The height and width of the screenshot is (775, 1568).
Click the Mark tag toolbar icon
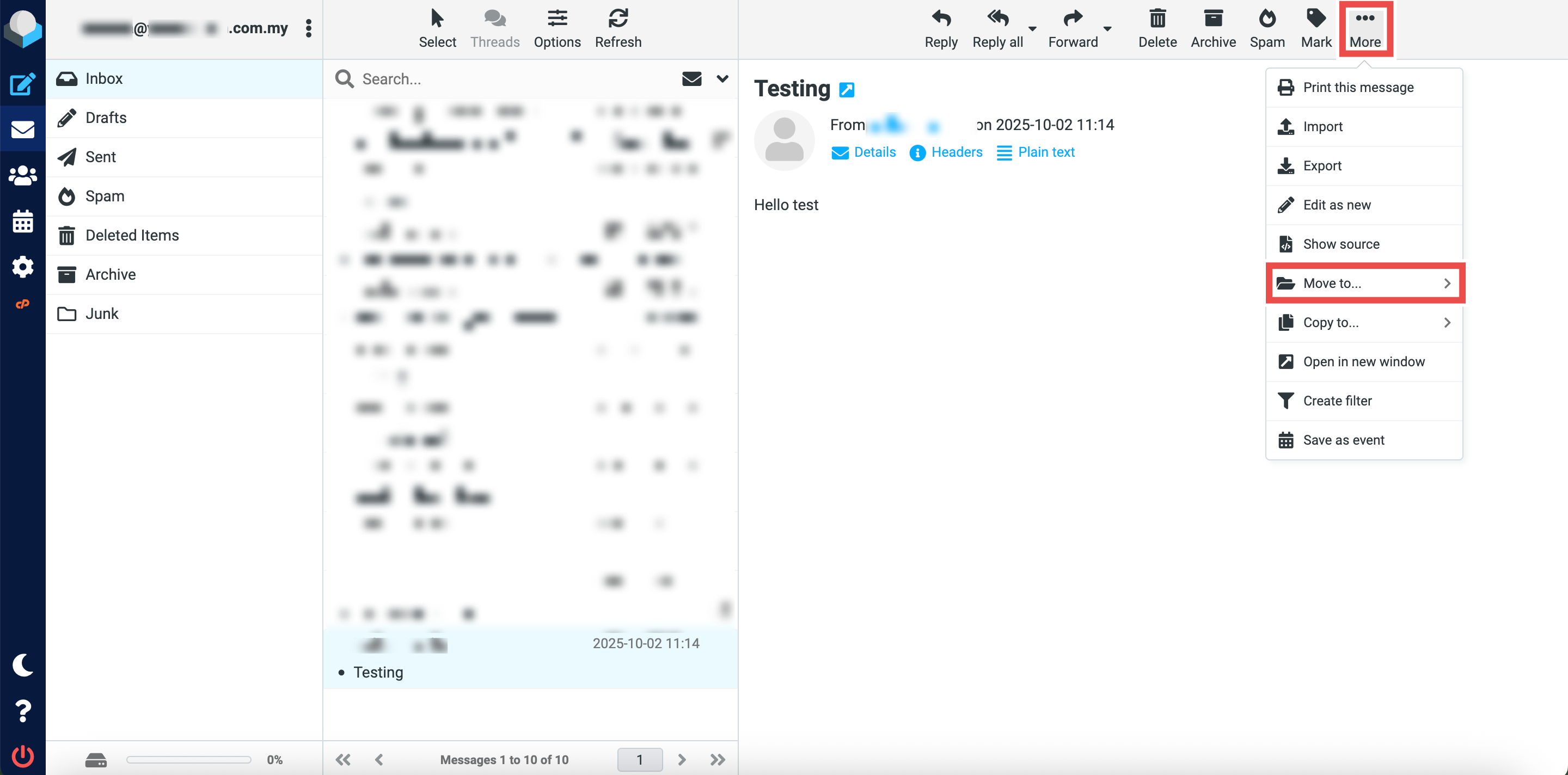click(x=1315, y=28)
